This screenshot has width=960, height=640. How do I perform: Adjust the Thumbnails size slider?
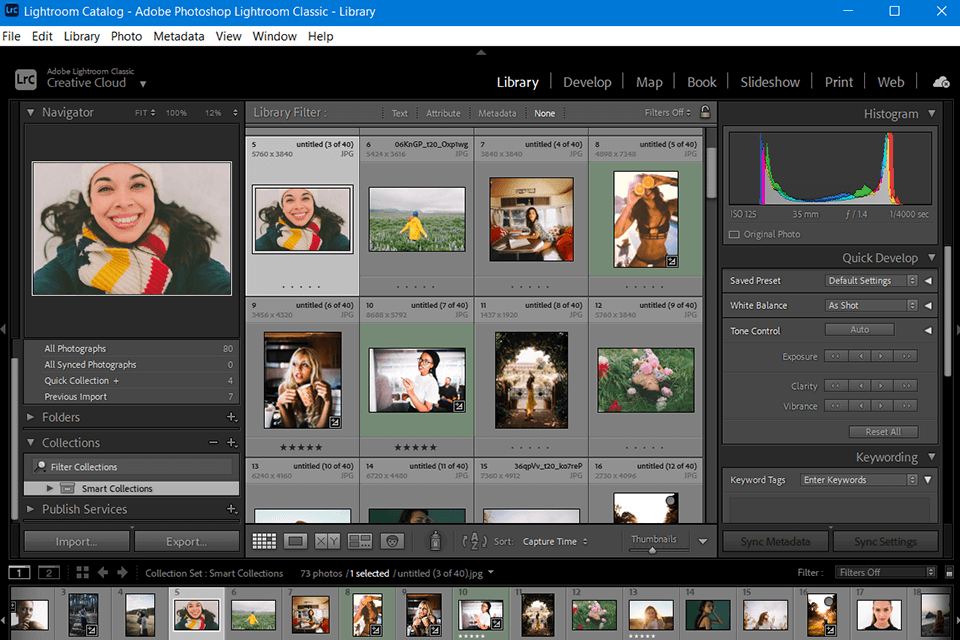652,550
